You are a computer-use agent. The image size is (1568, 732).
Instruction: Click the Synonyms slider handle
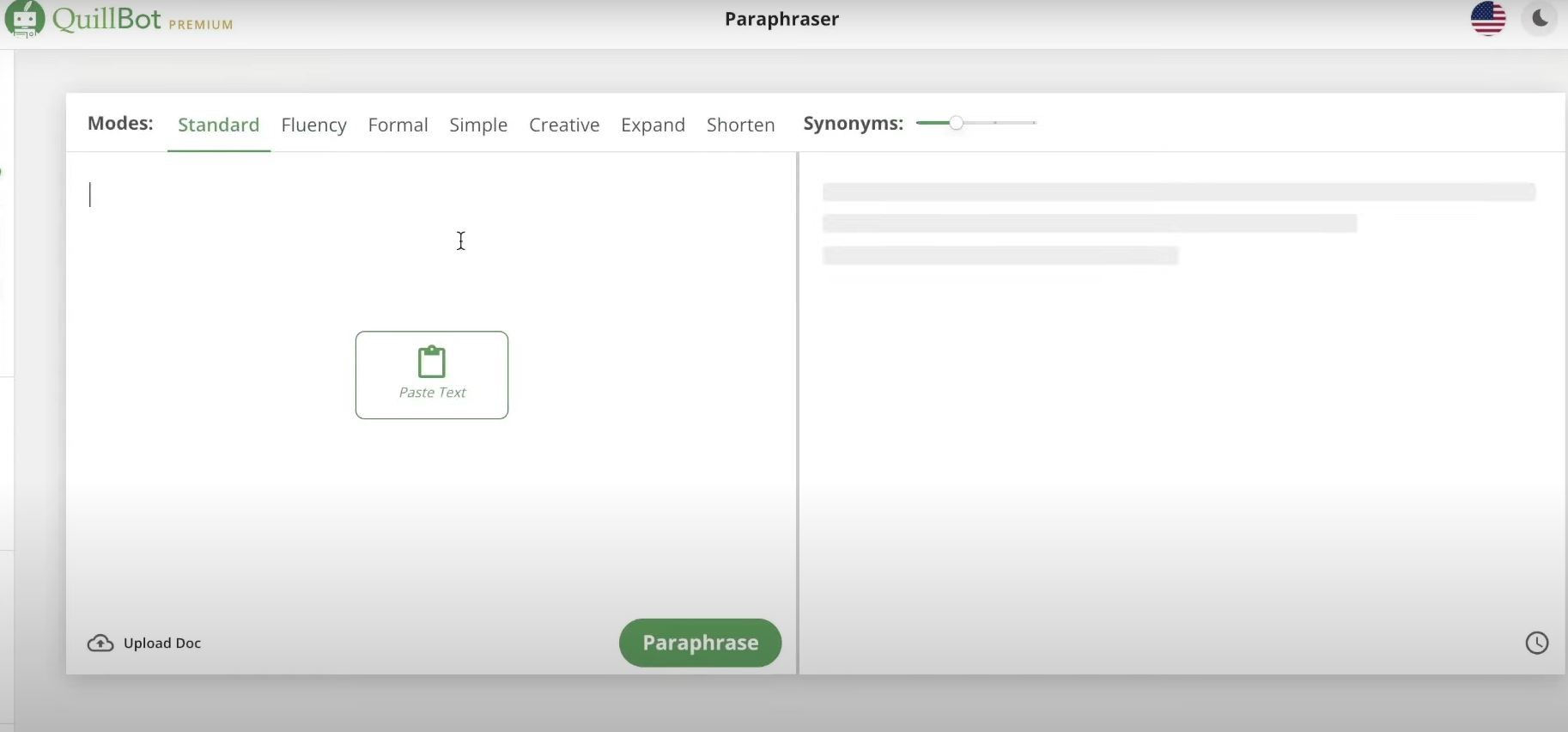(x=956, y=123)
